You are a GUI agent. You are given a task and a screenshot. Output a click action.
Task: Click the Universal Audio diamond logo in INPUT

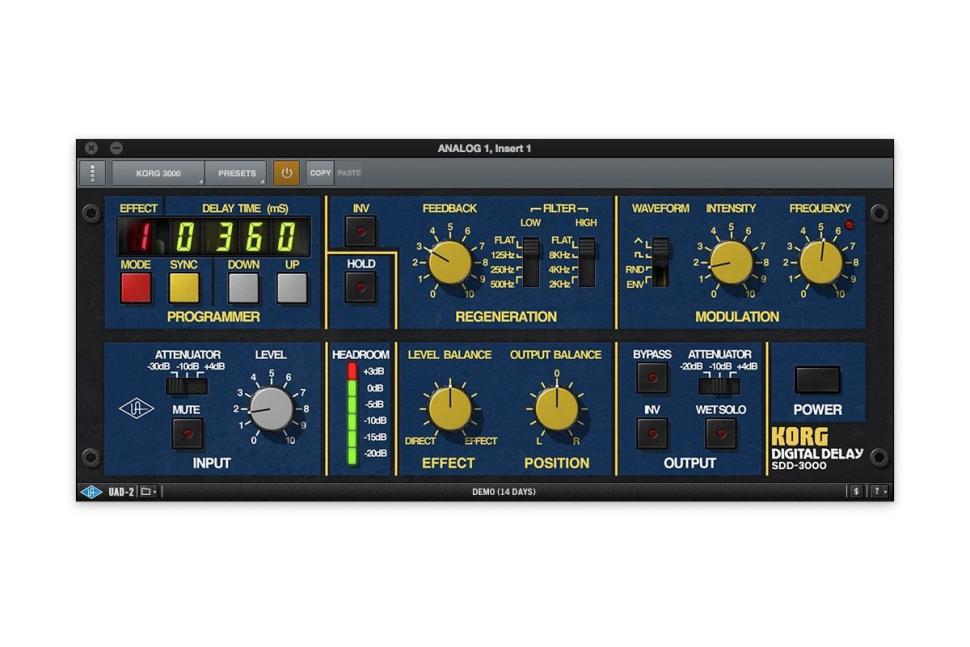[136, 408]
